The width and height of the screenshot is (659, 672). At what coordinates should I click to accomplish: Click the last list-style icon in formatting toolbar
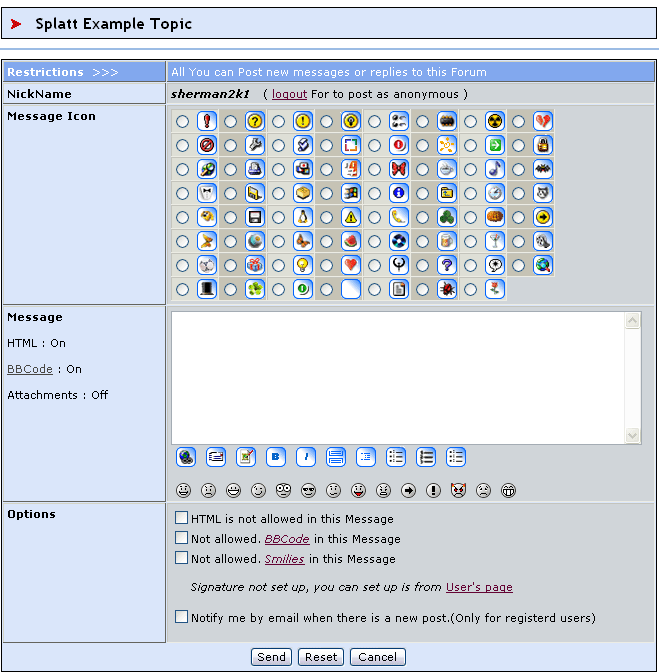tap(456, 457)
